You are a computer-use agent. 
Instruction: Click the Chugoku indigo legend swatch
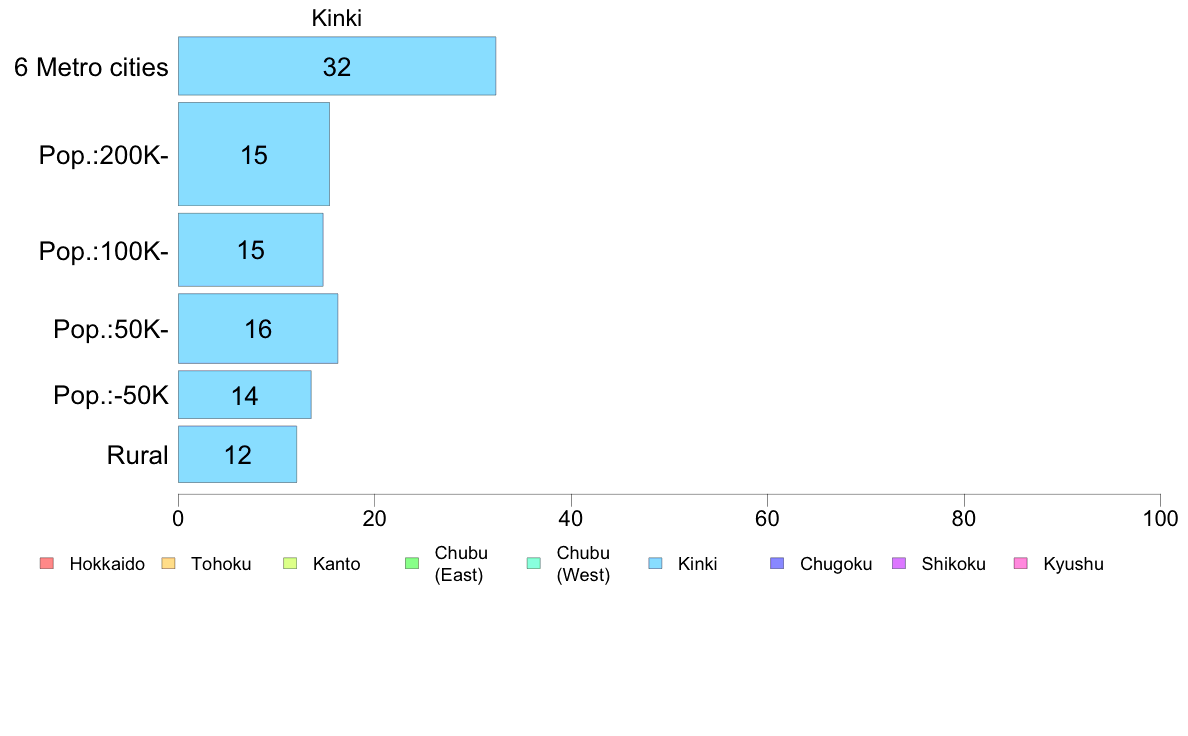point(777,563)
